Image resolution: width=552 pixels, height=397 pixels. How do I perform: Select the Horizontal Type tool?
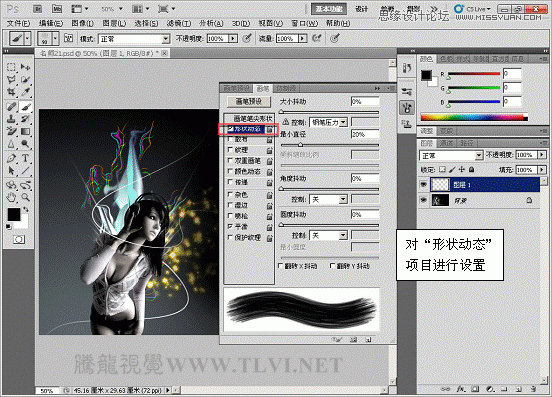coord(25,158)
